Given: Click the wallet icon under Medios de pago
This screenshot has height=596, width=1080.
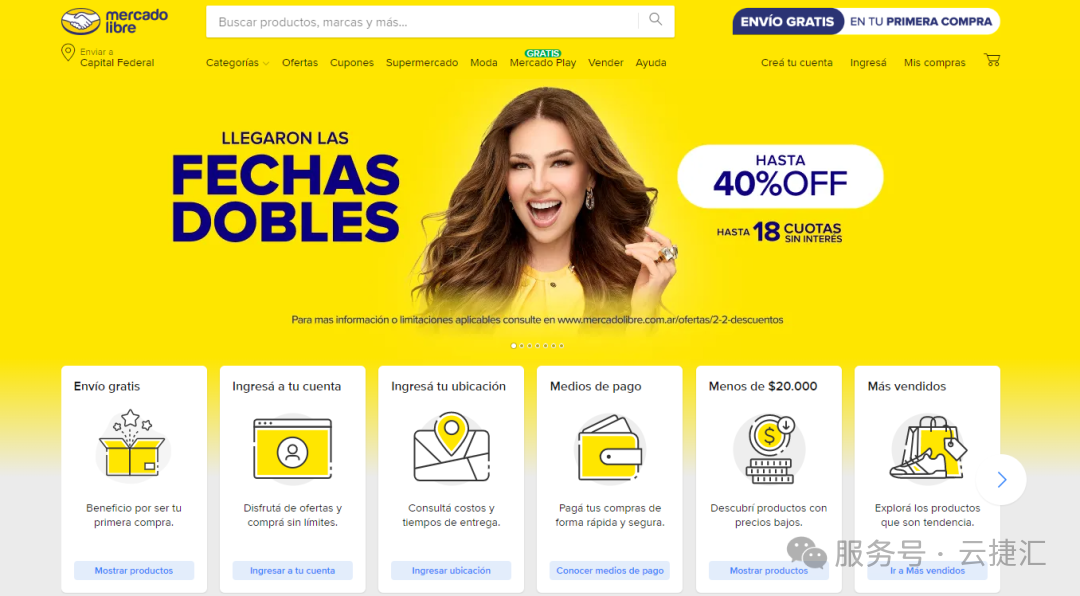Looking at the screenshot, I should click(x=610, y=447).
